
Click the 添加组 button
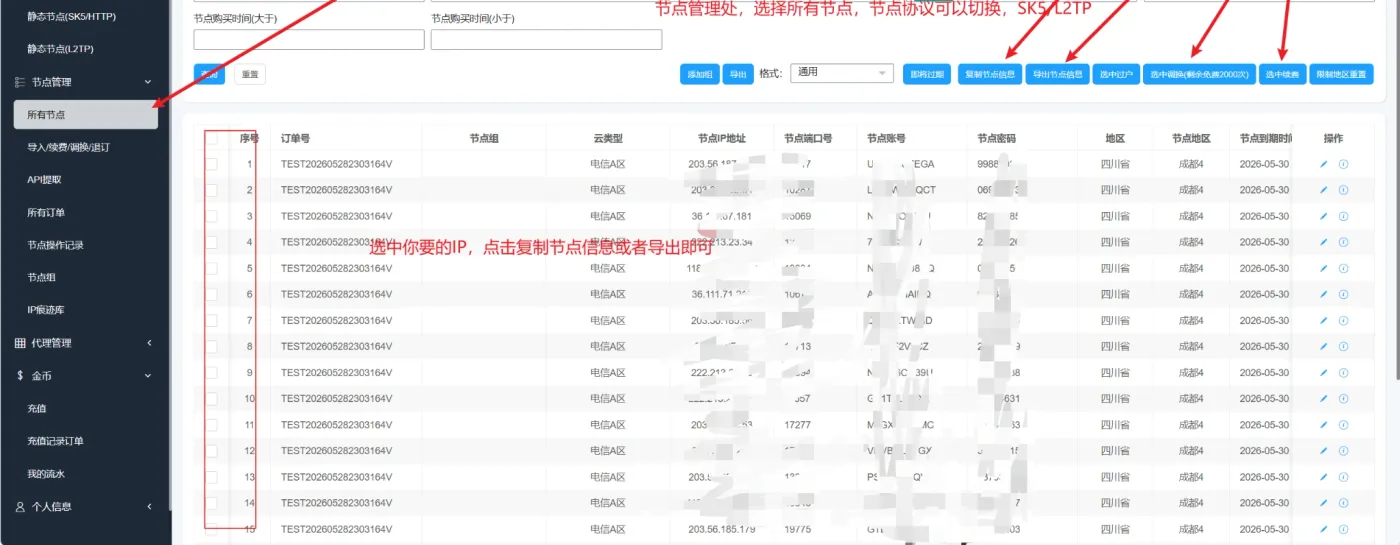699,74
